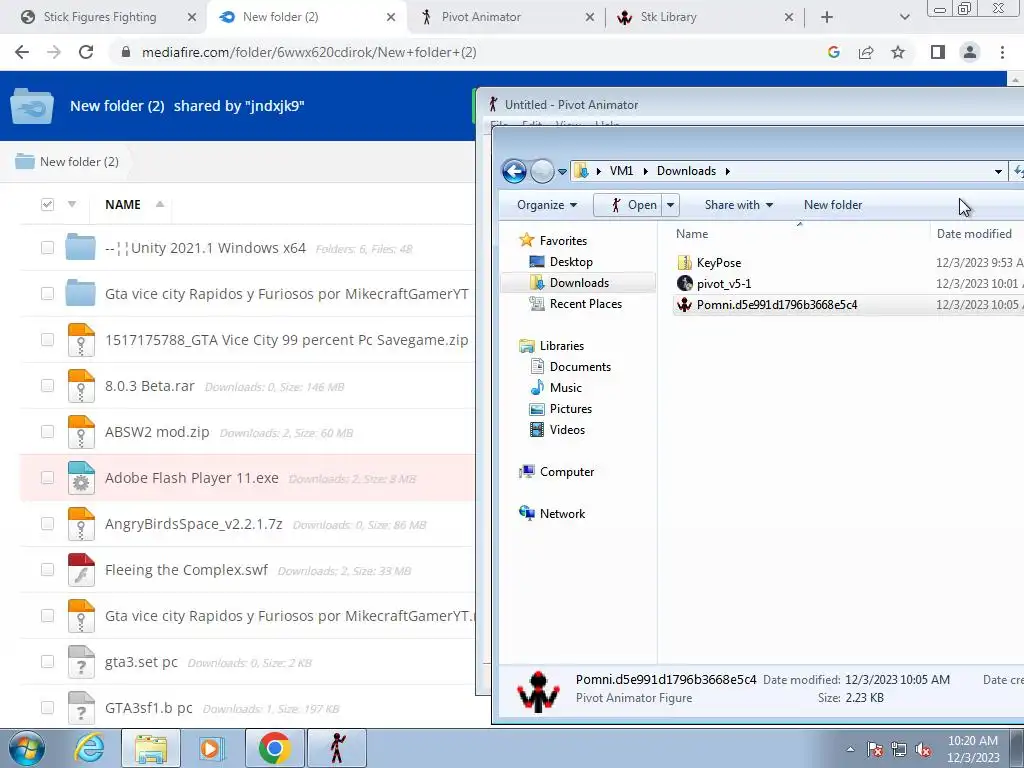Image resolution: width=1024 pixels, height=768 pixels.
Task: Expand Open button dropdown arrow
Action: tap(671, 205)
